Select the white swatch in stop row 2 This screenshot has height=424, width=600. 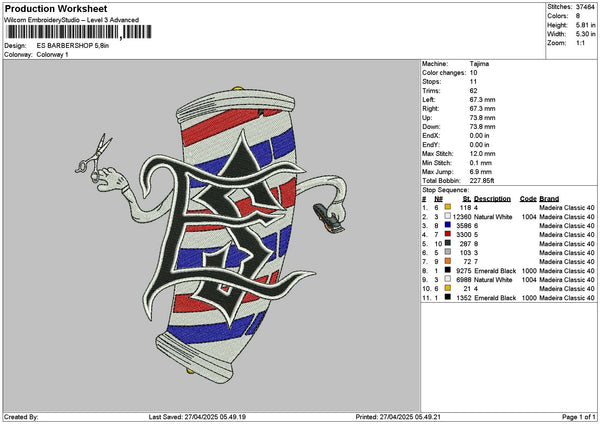448,217
